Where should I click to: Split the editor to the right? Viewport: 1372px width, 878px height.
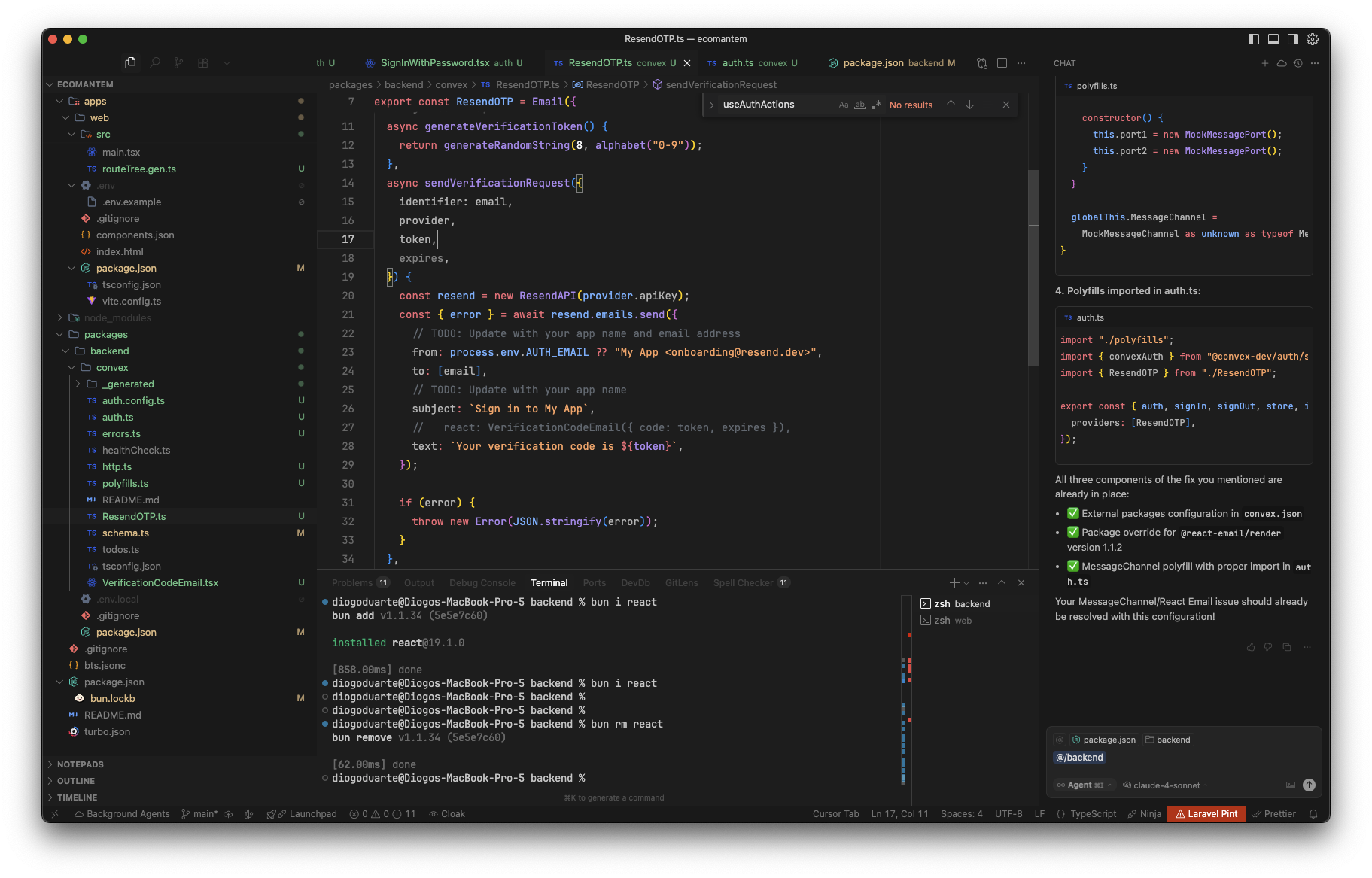coord(1002,63)
